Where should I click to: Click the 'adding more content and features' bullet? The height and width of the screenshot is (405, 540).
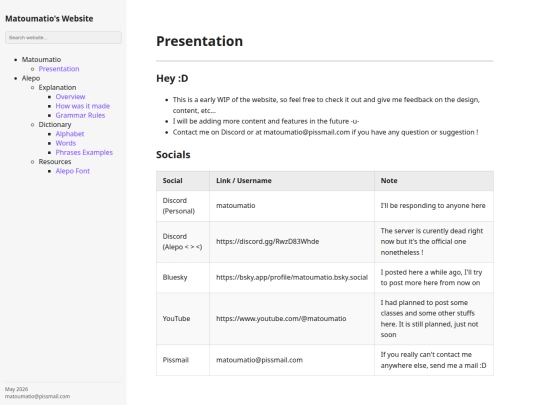tap(266, 121)
